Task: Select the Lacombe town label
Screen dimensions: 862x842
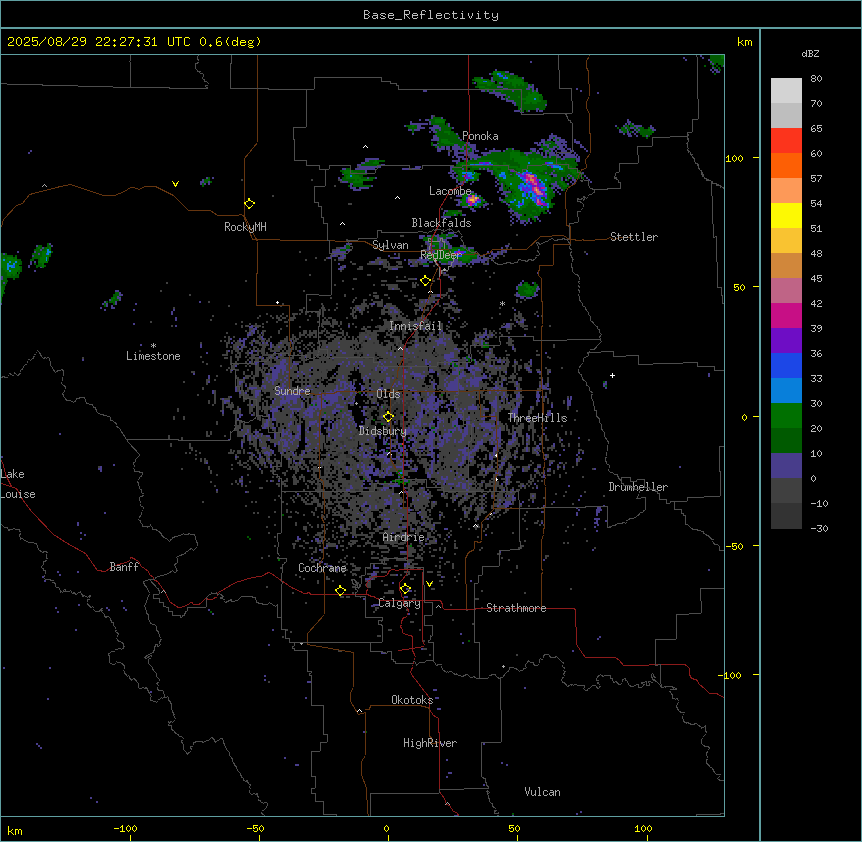Action: [450, 191]
